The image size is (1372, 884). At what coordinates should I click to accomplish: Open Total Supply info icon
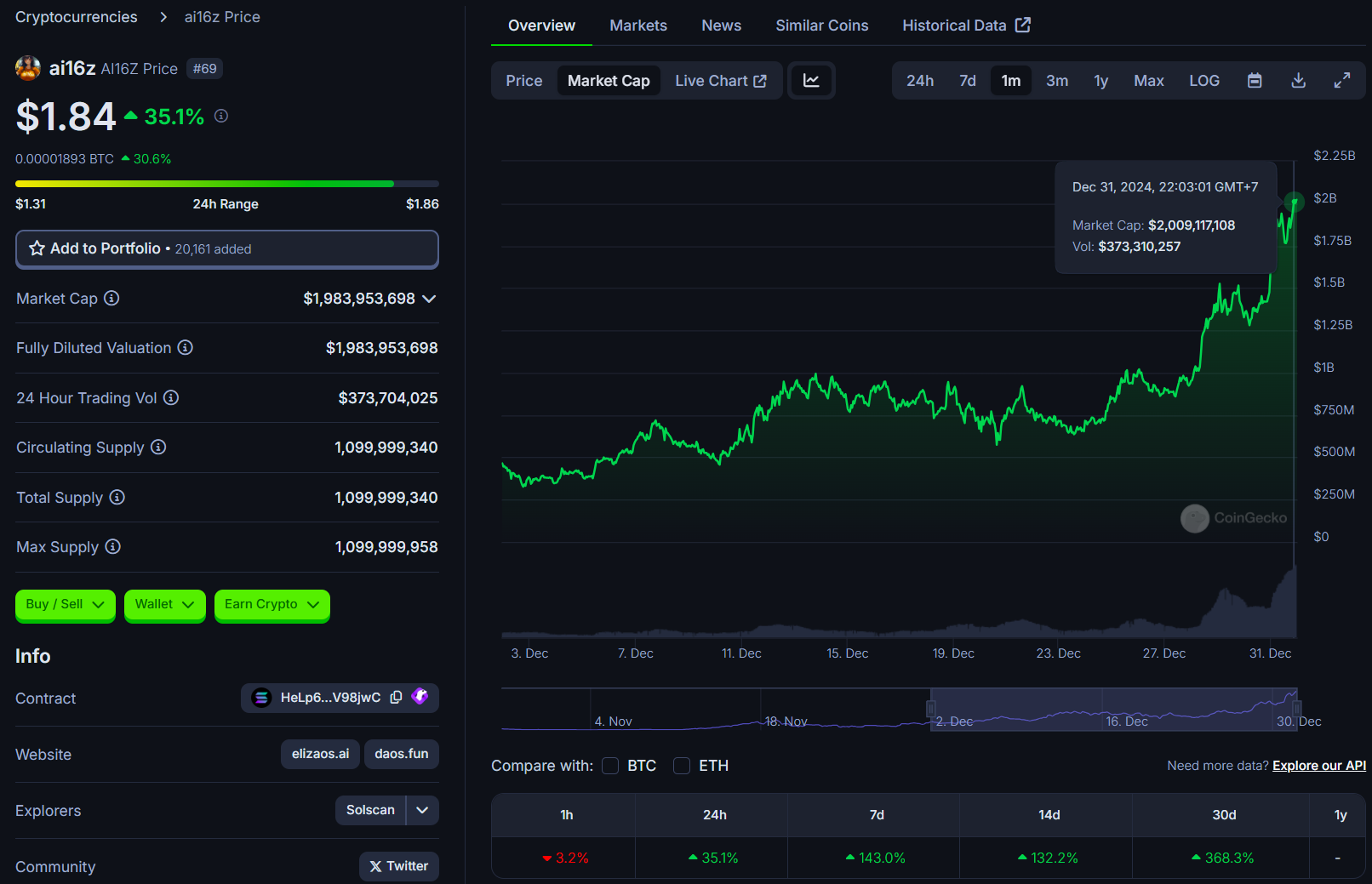pyautogui.click(x=117, y=497)
